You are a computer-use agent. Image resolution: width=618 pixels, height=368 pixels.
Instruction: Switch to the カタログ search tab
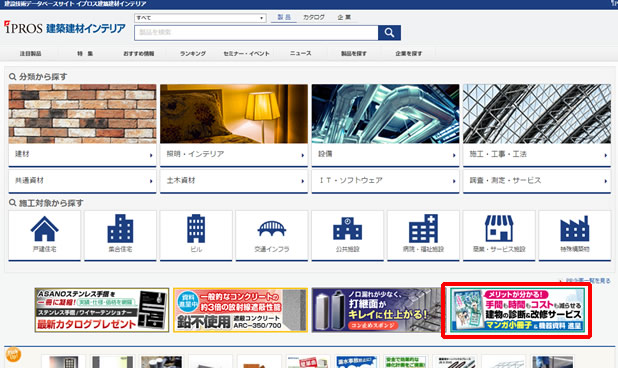click(x=314, y=17)
